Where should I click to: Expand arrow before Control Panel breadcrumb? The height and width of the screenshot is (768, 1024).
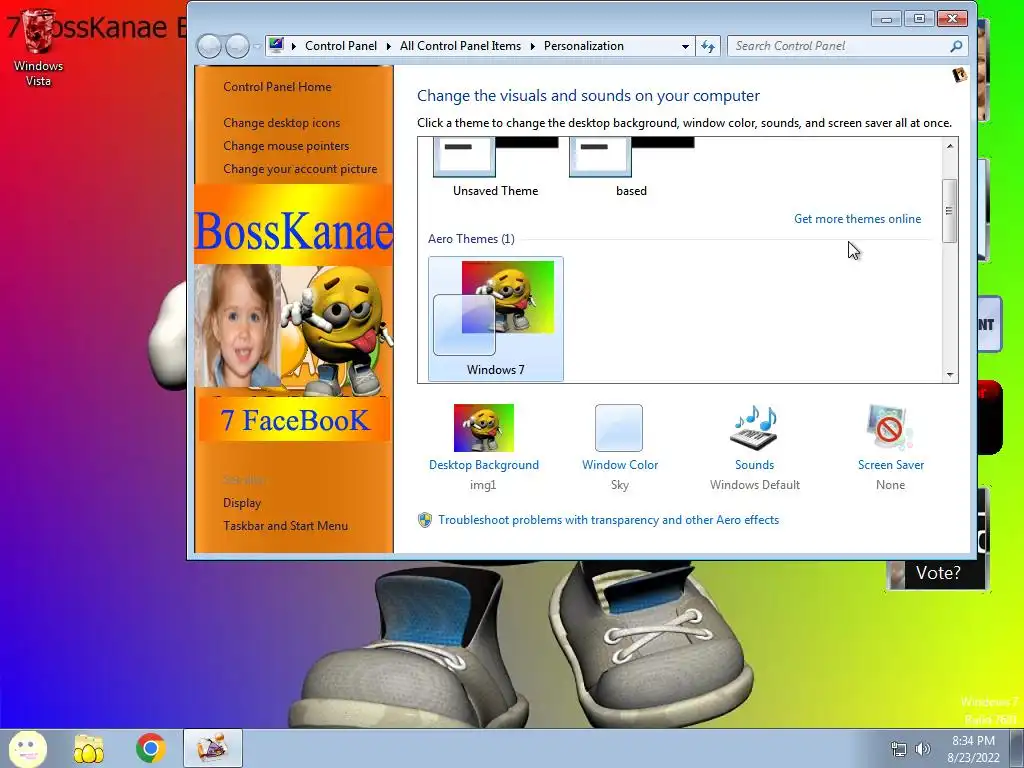tap(294, 46)
